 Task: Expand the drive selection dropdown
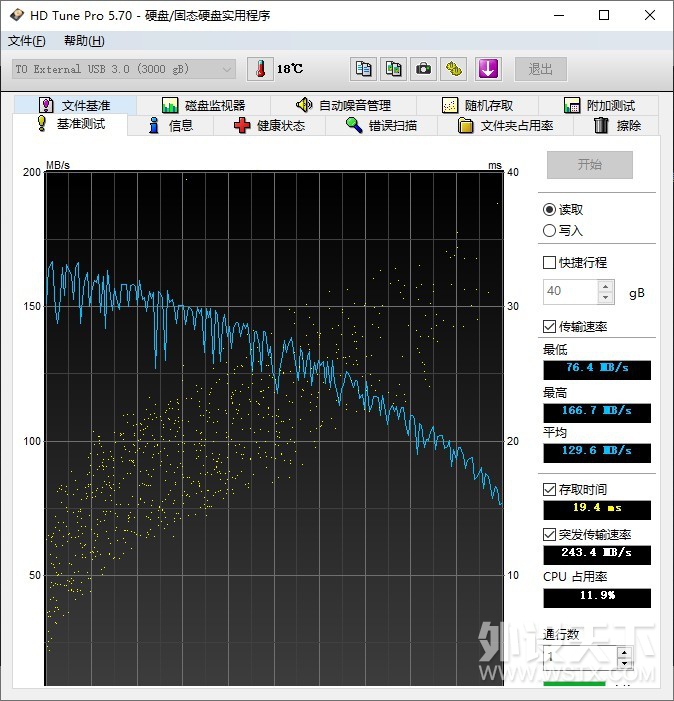[x=227, y=69]
